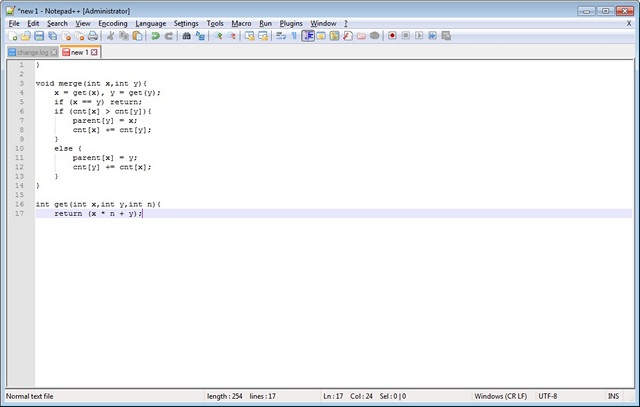Toggle the Monitoring eye icon

pyautogui.click(x=375, y=36)
